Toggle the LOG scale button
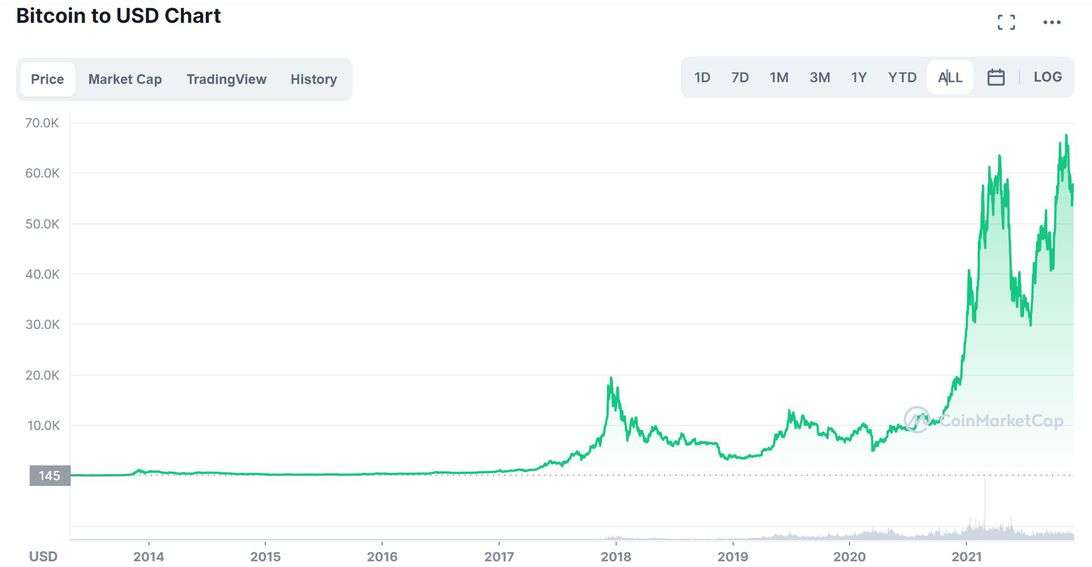The height and width of the screenshot is (567, 1092). tap(1047, 77)
